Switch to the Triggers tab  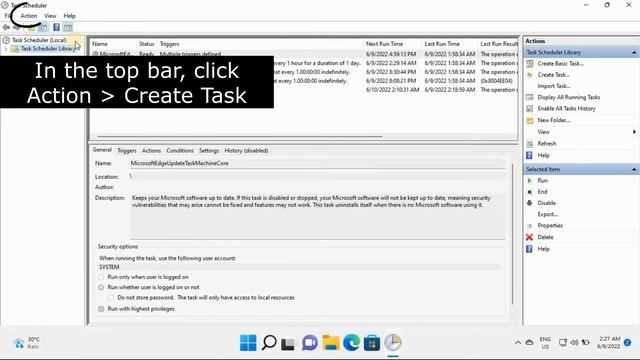point(127,151)
